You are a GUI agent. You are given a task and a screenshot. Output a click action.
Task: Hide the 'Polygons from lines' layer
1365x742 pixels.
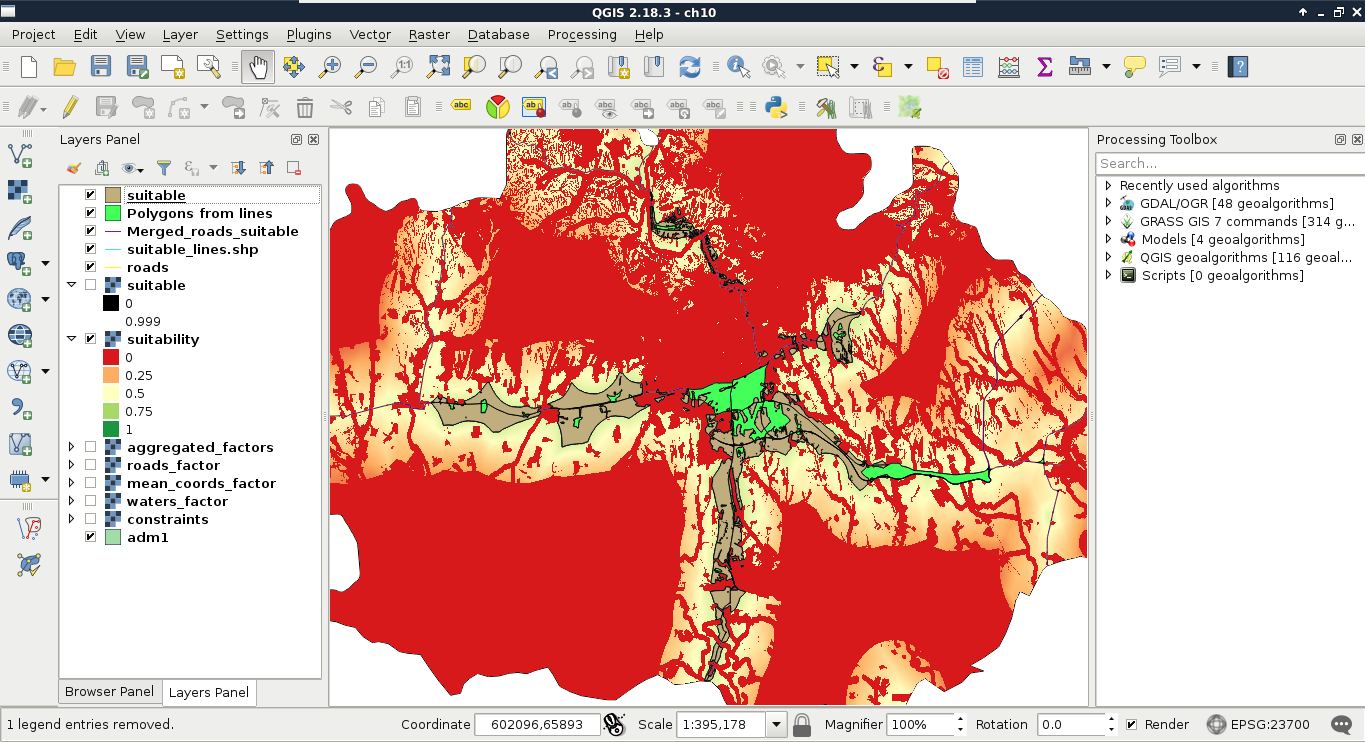(x=91, y=213)
